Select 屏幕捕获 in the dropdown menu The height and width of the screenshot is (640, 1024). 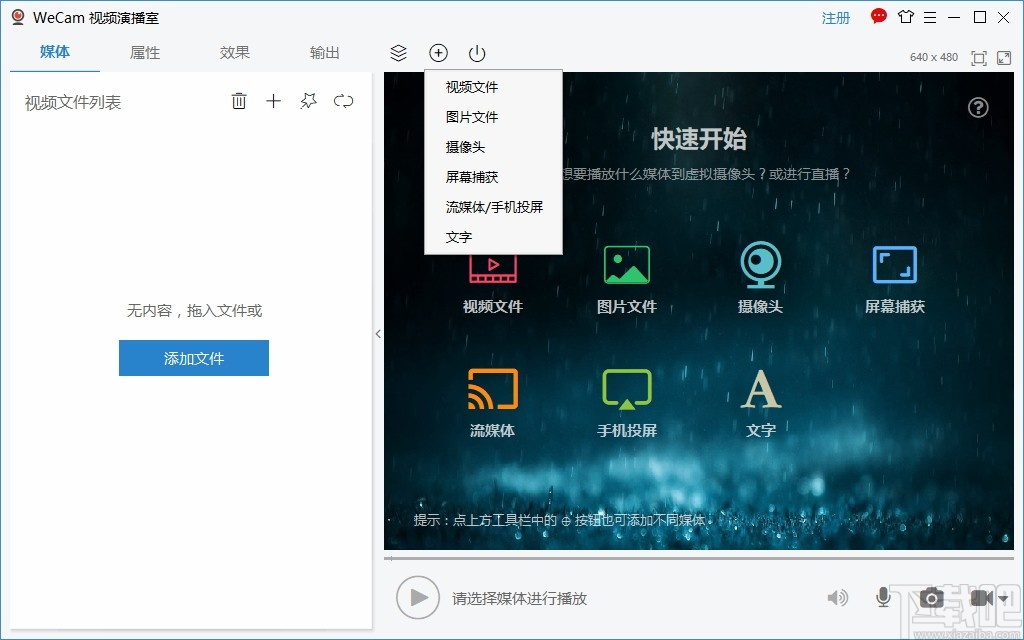(493, 177)
